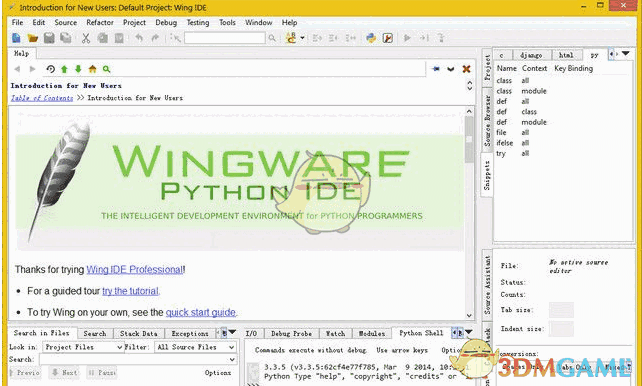Click the AB spelling/completion toolbar icon
This screenshot has width=642, height=386.
pos(291,38)
